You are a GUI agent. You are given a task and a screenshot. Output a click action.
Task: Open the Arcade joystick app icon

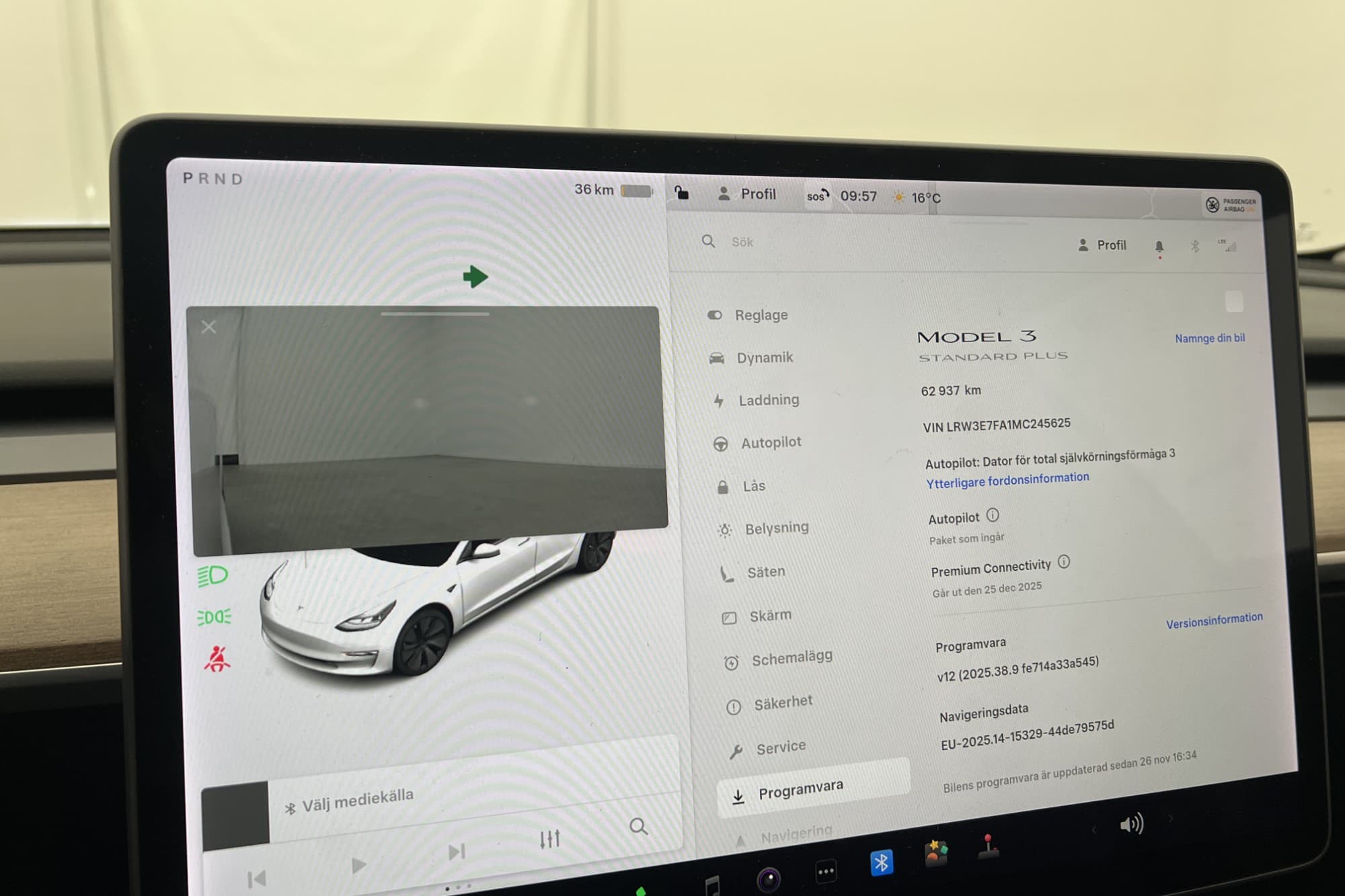(987, 846)
